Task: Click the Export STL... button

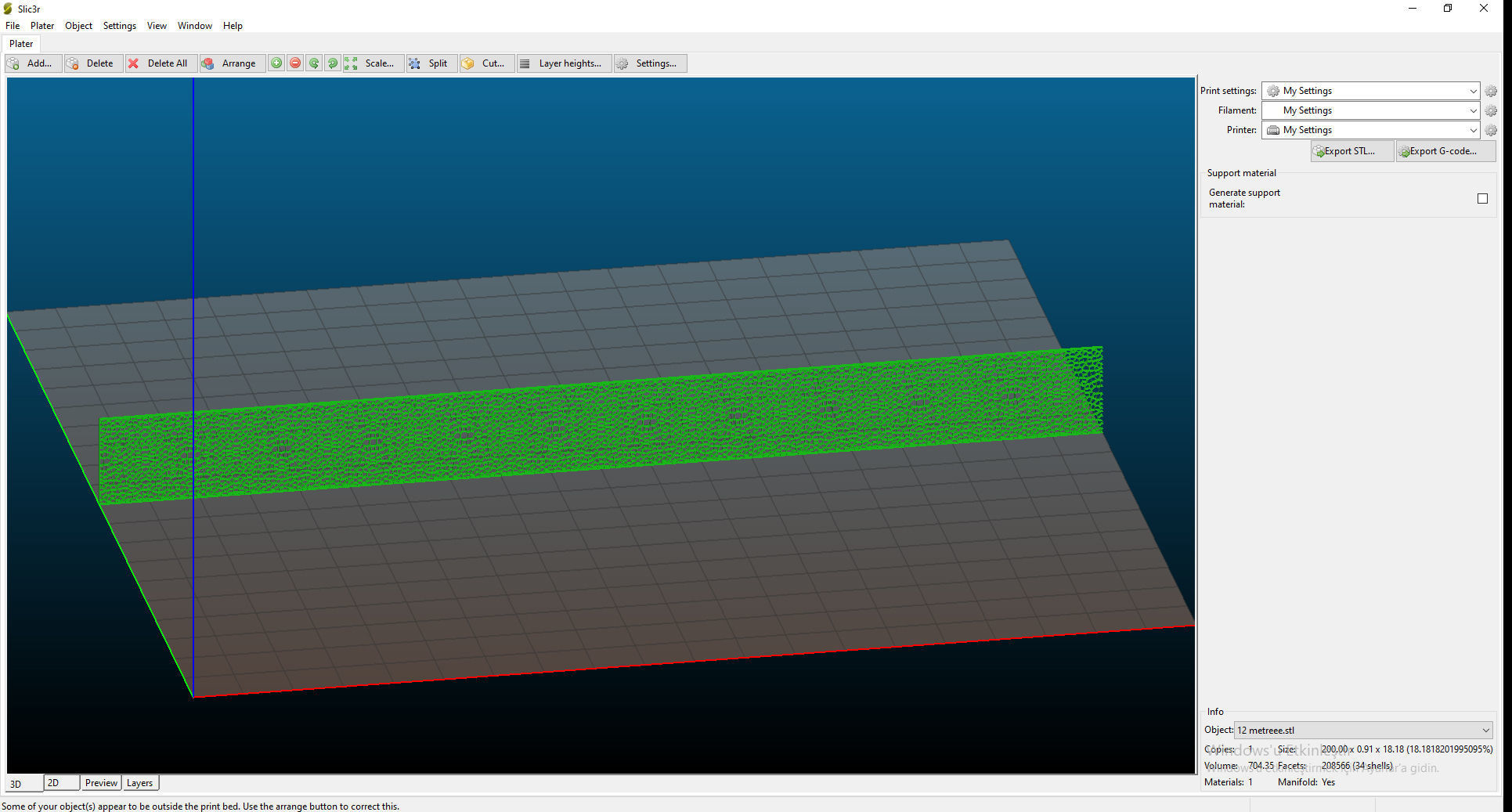Action: 1352,151
